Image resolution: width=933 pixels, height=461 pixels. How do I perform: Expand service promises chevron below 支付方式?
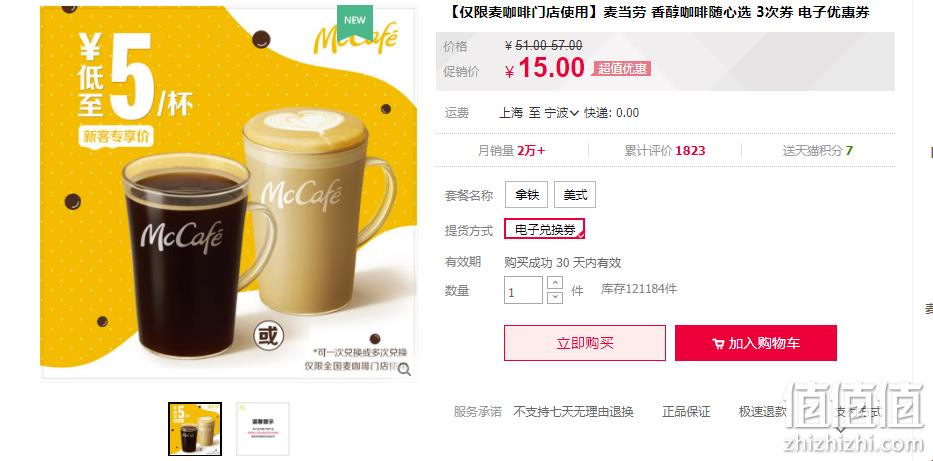tap(840, 428)
